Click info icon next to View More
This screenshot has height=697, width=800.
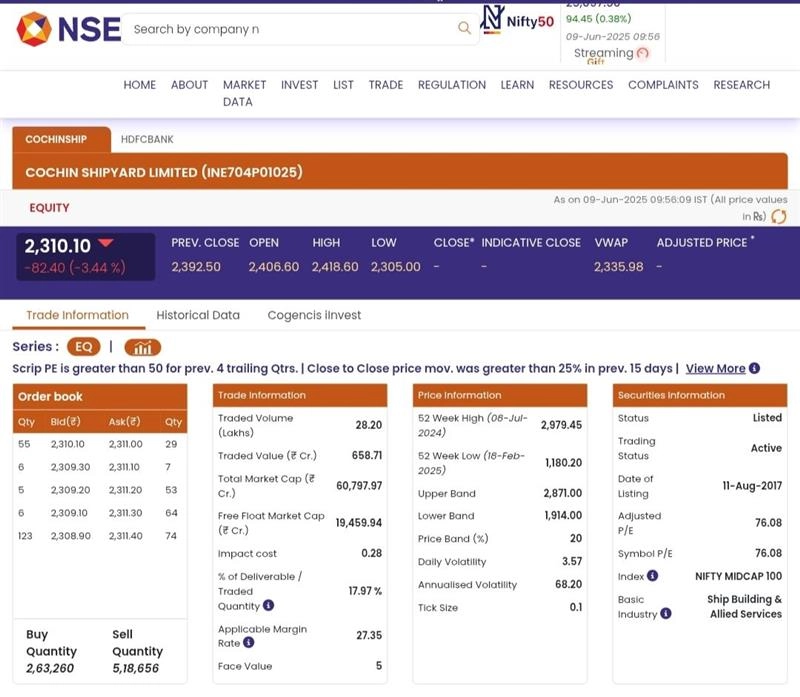pyautogui.click(x=755, y=368)
